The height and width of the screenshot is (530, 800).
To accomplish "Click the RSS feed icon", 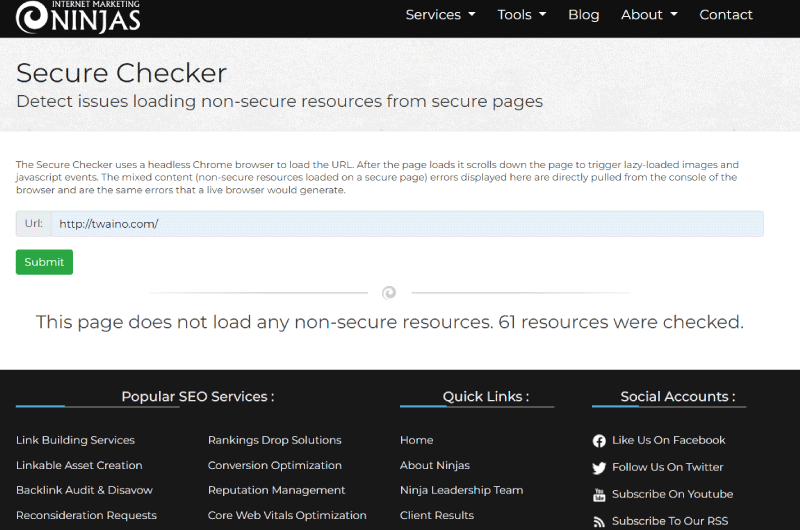I will (x=599, y=522).
